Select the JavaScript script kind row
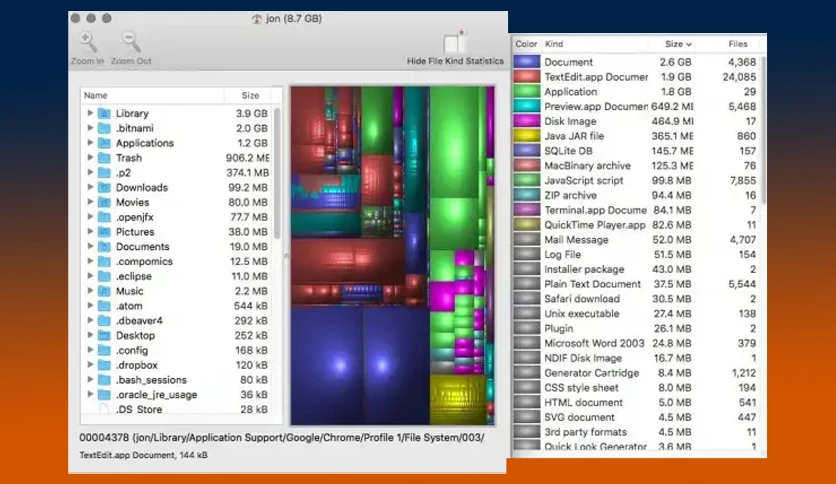This screenshot has width=836, height=484. [636, 180]
